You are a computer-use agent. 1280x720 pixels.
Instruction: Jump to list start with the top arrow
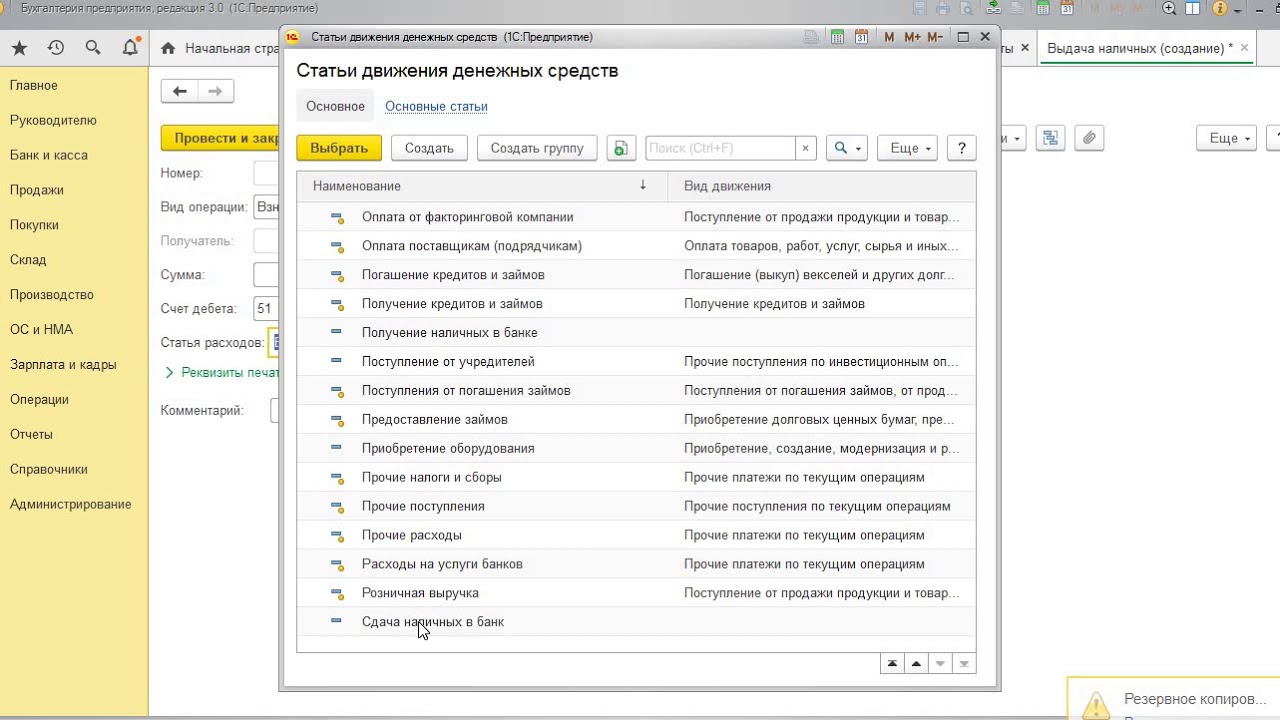[892, 663]
